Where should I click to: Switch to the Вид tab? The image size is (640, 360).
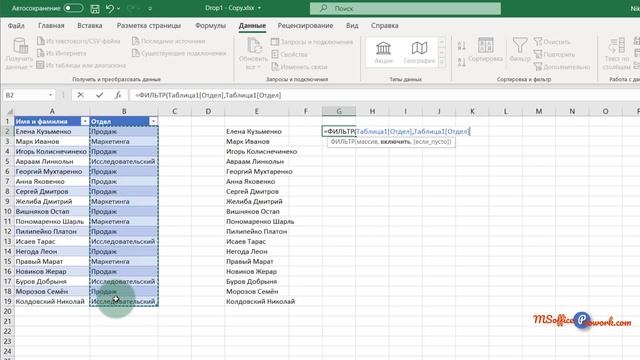click(352, 25)
